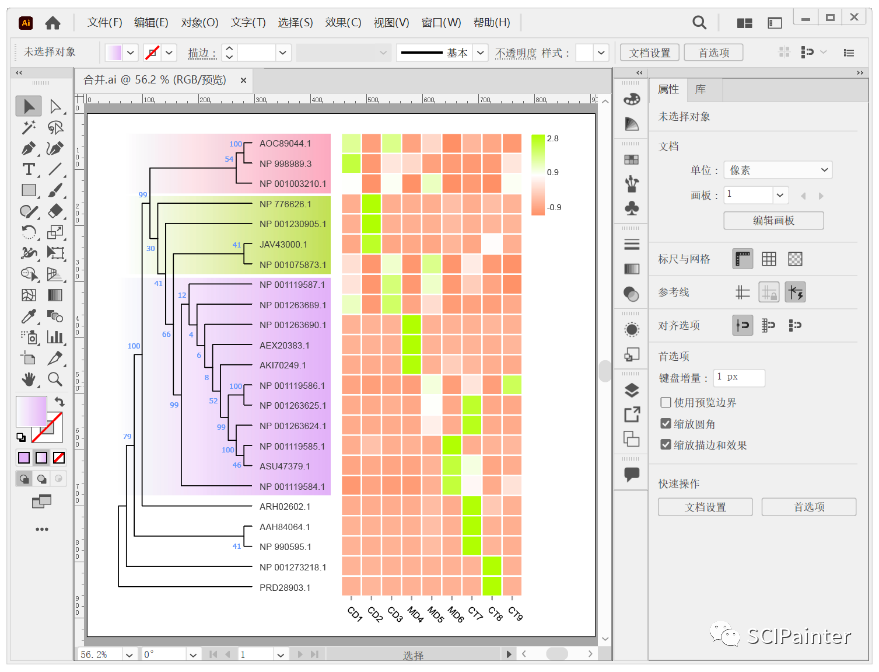Open 文件(F) menu
This screenshot has width=879, height=672.
(x=104, y=22)
